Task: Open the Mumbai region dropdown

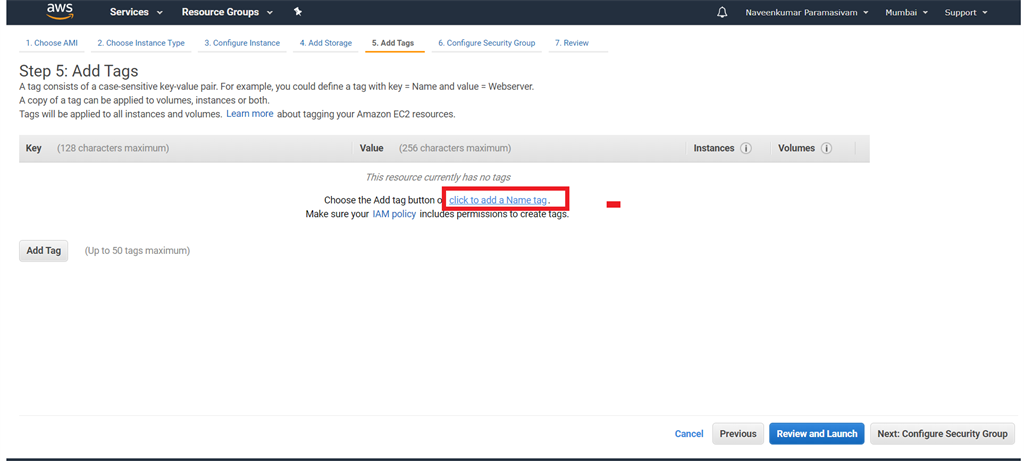Action: coord(906,12)
